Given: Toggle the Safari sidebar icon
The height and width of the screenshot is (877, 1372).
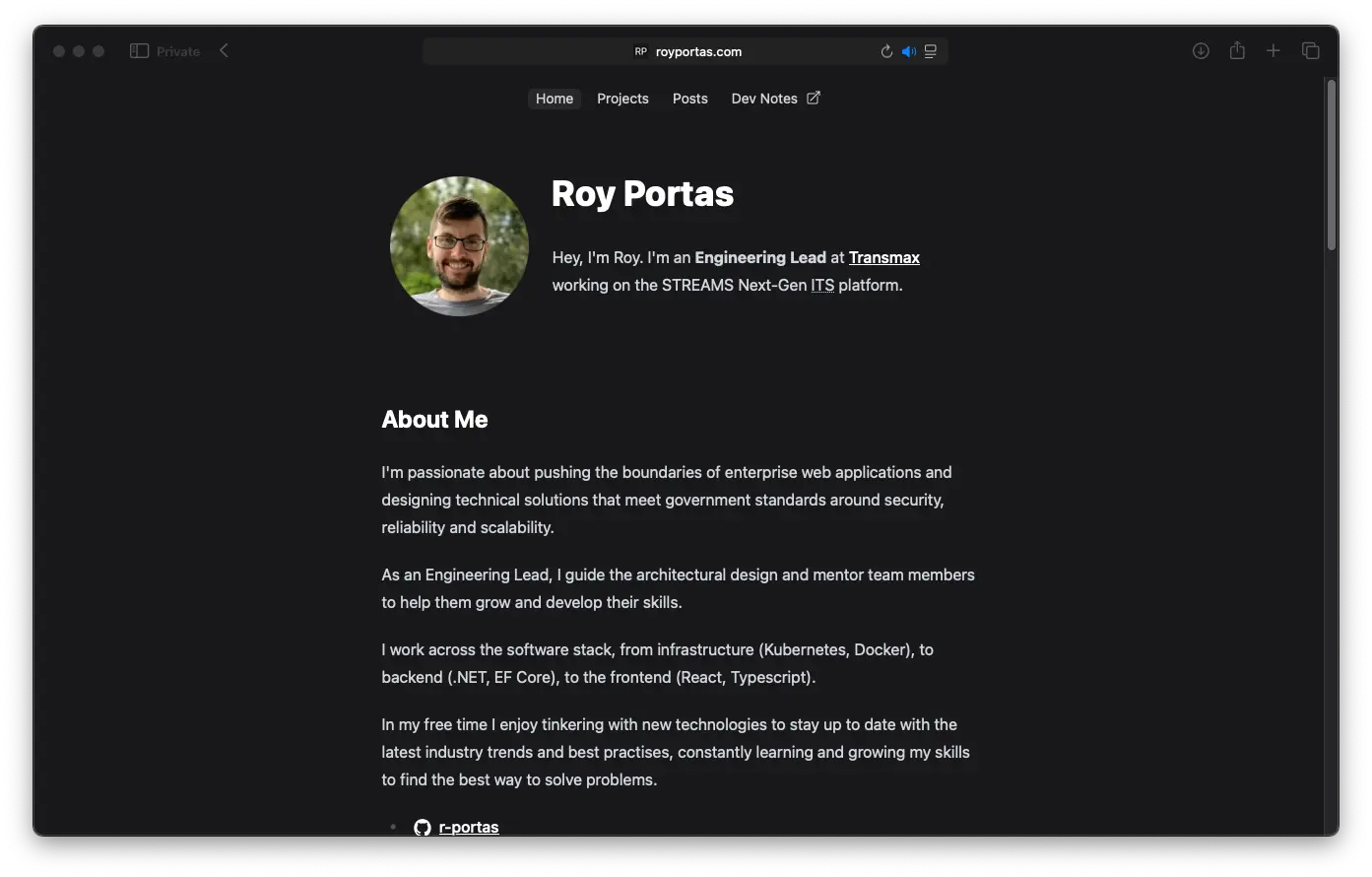Looking at the screenshot, I should (139, 51).
